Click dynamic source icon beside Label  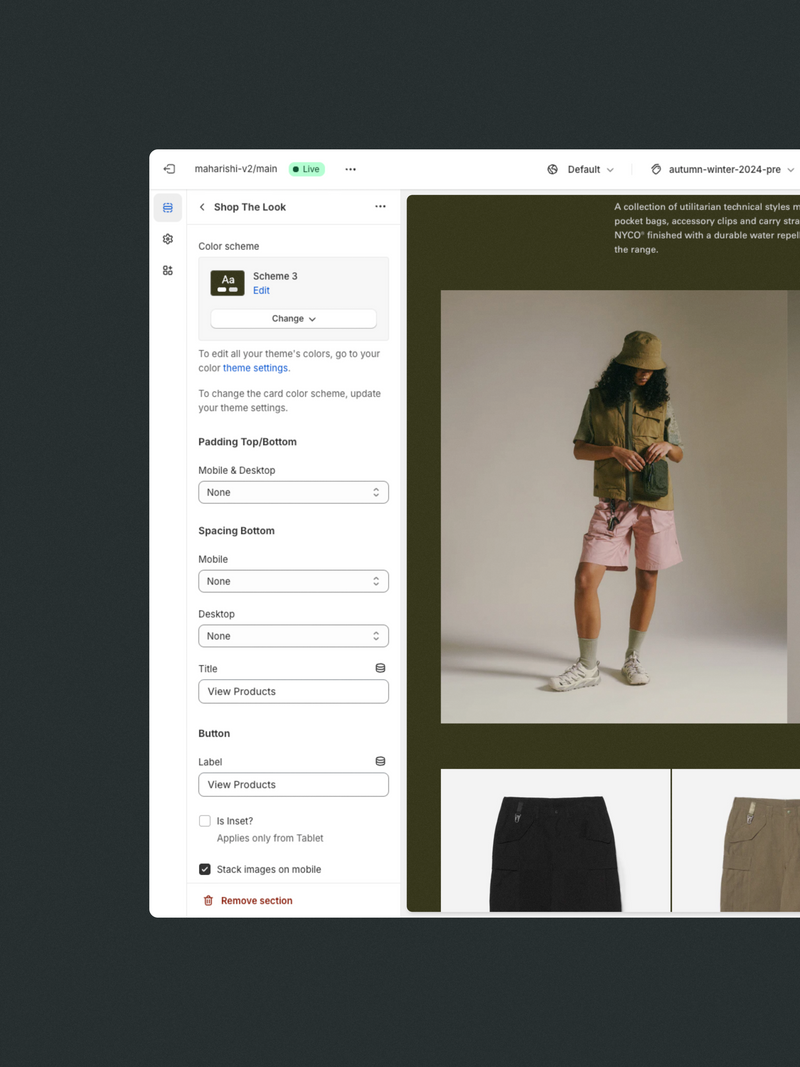[380, 761]
